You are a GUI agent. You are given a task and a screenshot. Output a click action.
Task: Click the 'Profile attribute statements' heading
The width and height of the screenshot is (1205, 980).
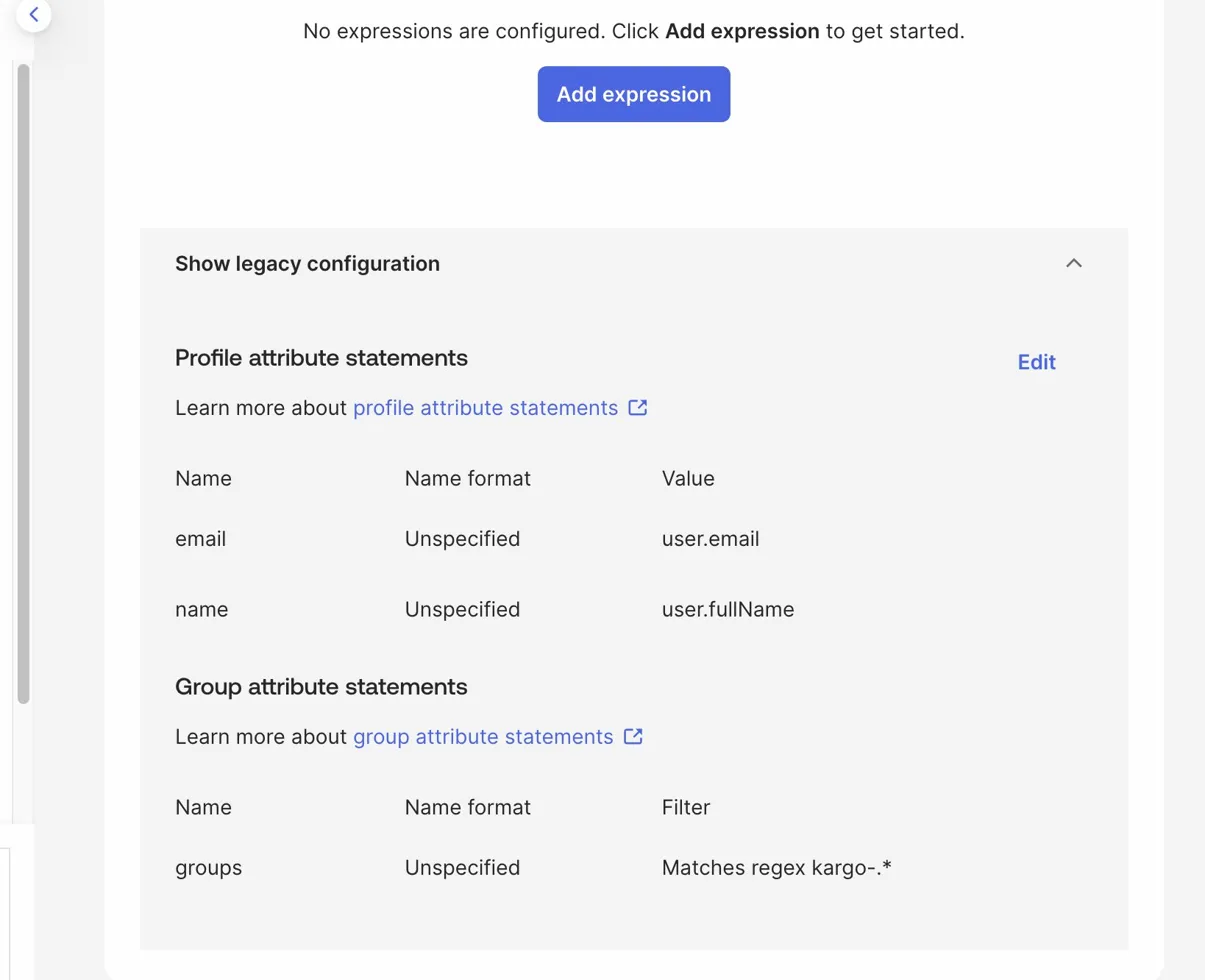(x=321, y=357)
